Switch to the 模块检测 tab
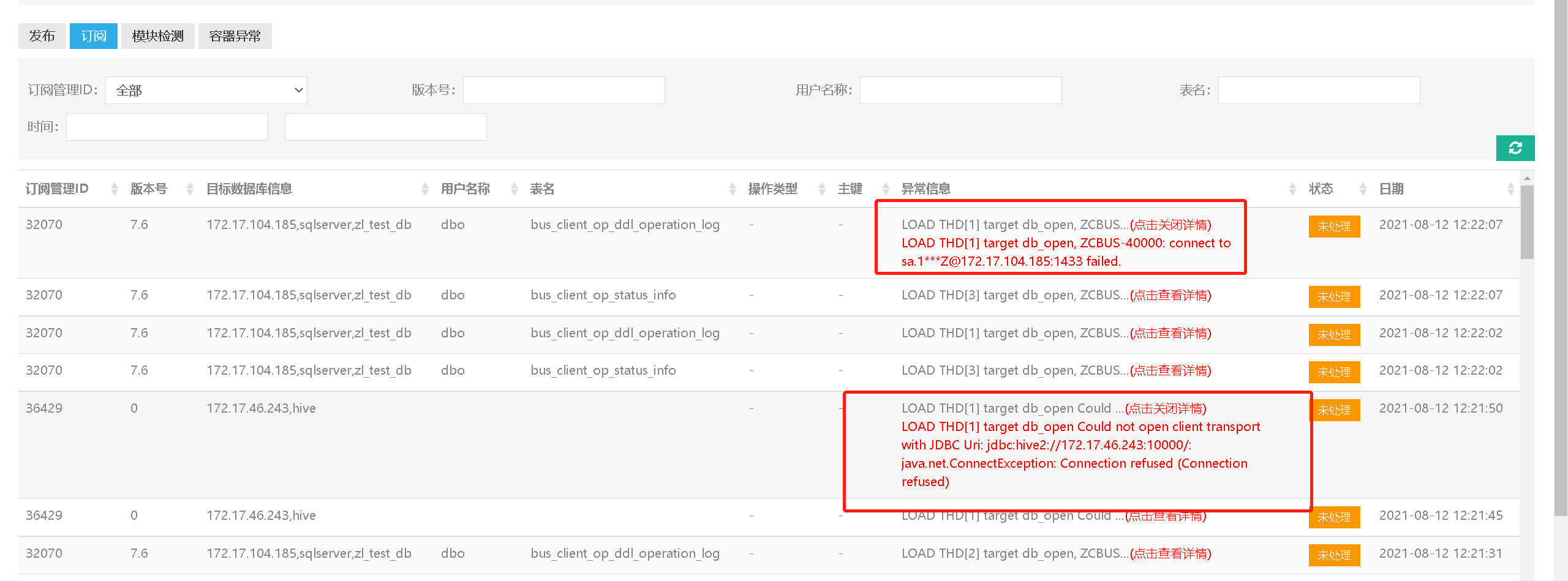 [157, 36]
